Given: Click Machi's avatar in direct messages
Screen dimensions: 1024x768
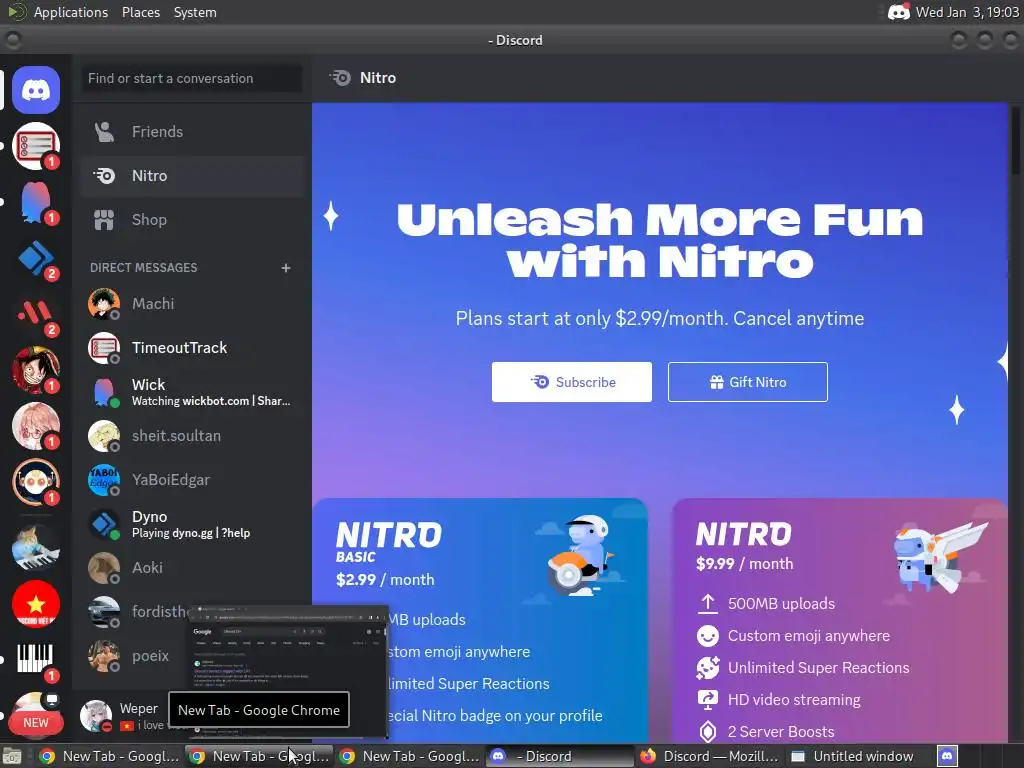Looking at the screenshot, I should 104,304.
